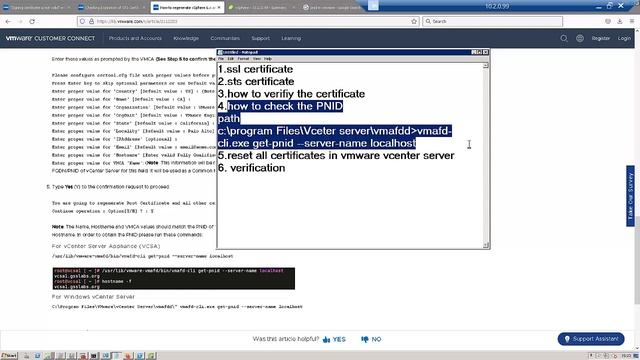Open Notepad Edit menu
The width and height of the screenshot is (640, 360).
tap(231, 59)
